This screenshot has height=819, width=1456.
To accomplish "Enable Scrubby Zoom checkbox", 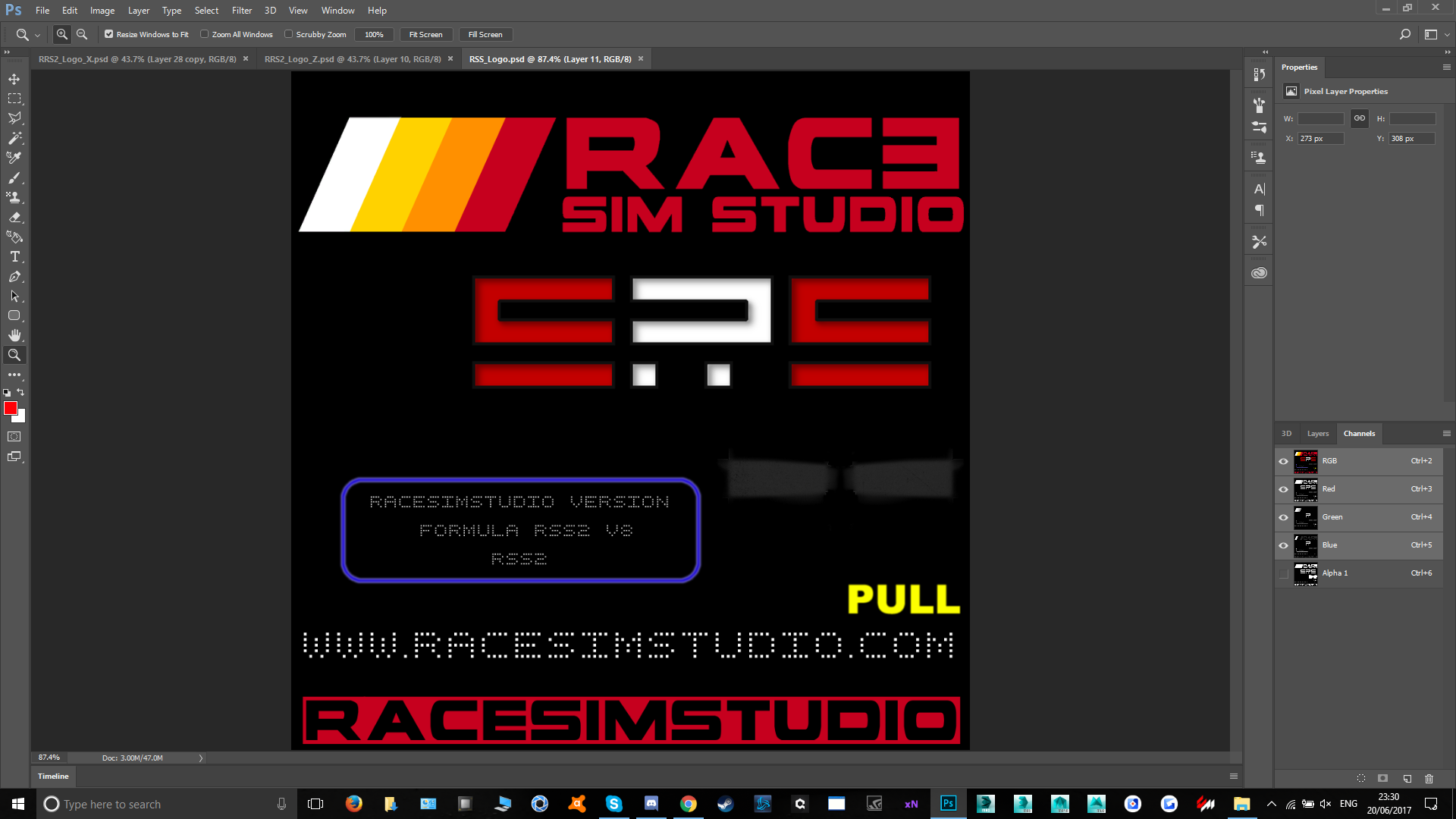I will pos(288,34).
